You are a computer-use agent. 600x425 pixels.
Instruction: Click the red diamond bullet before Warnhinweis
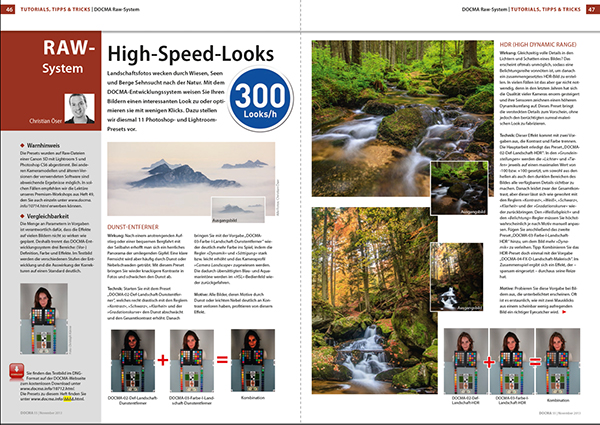(23, 145)
